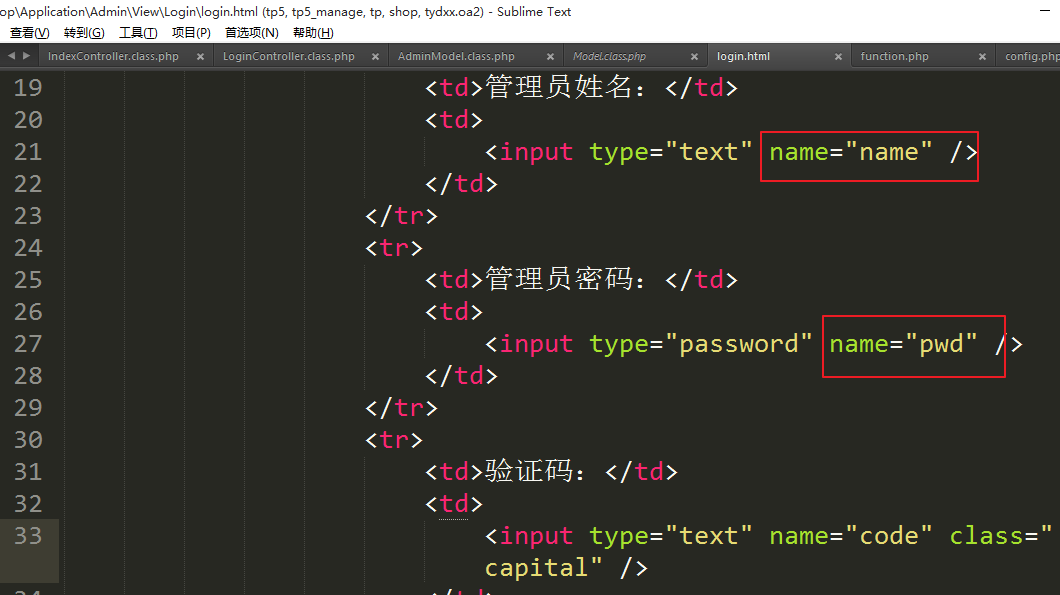Viewport: 1060px width, 595px height.
Task: Close the Model.class.php tab
Action: point(693,57)
